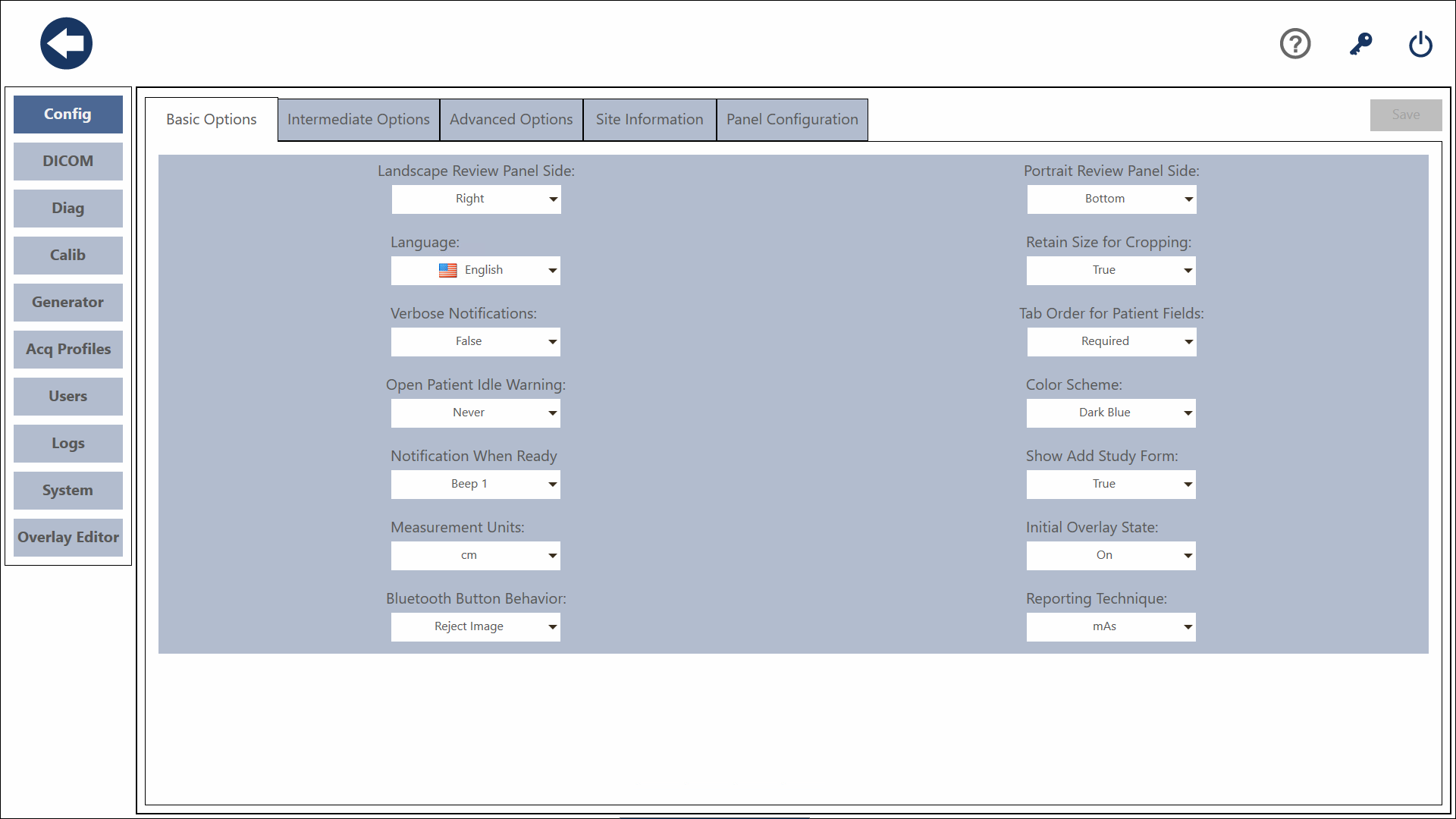Open the Measurement Units dropdown
The height and width of the screenshot is (819, 1456).
(476, 556)
